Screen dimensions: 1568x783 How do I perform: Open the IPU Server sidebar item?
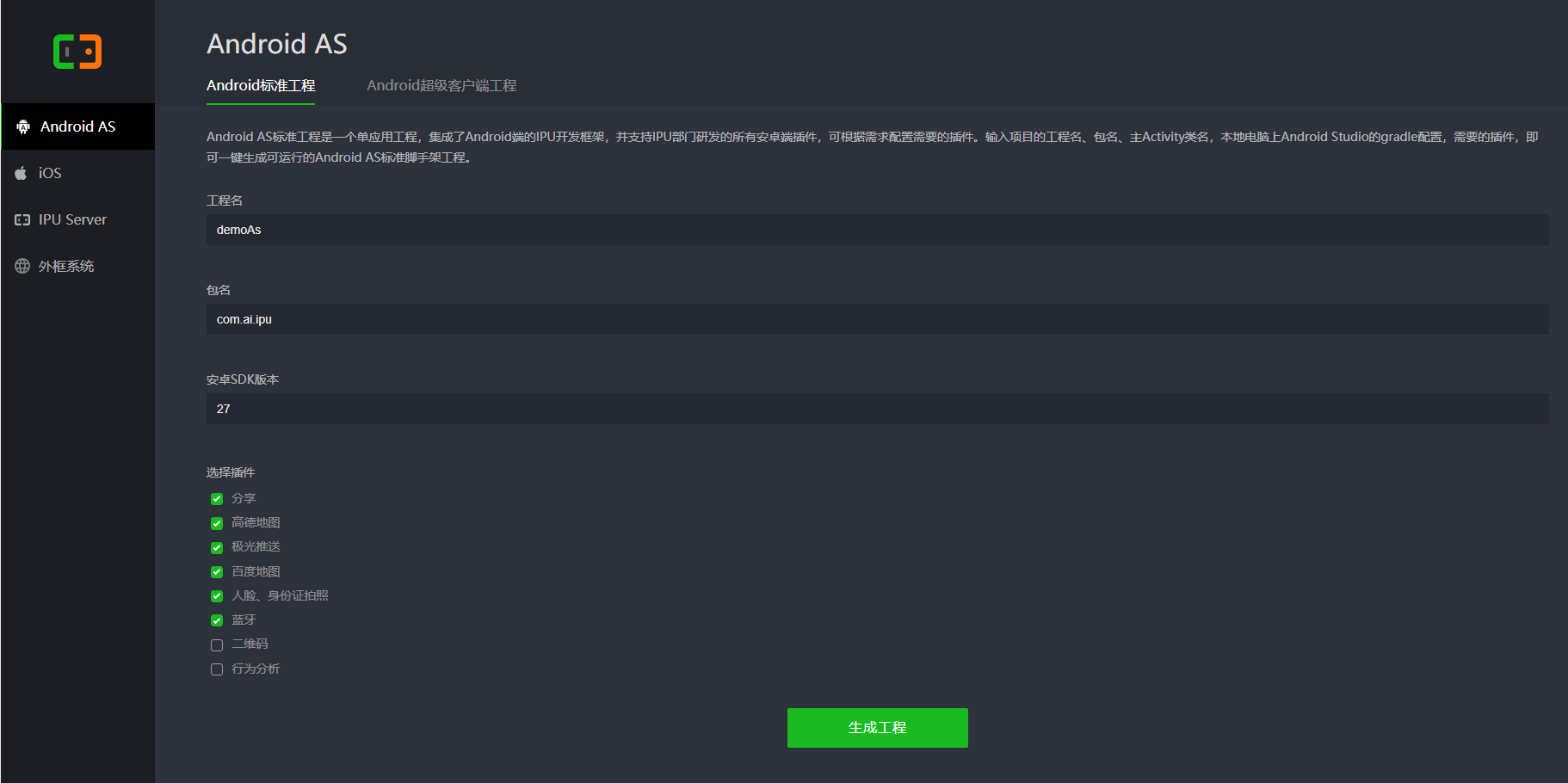72,219
